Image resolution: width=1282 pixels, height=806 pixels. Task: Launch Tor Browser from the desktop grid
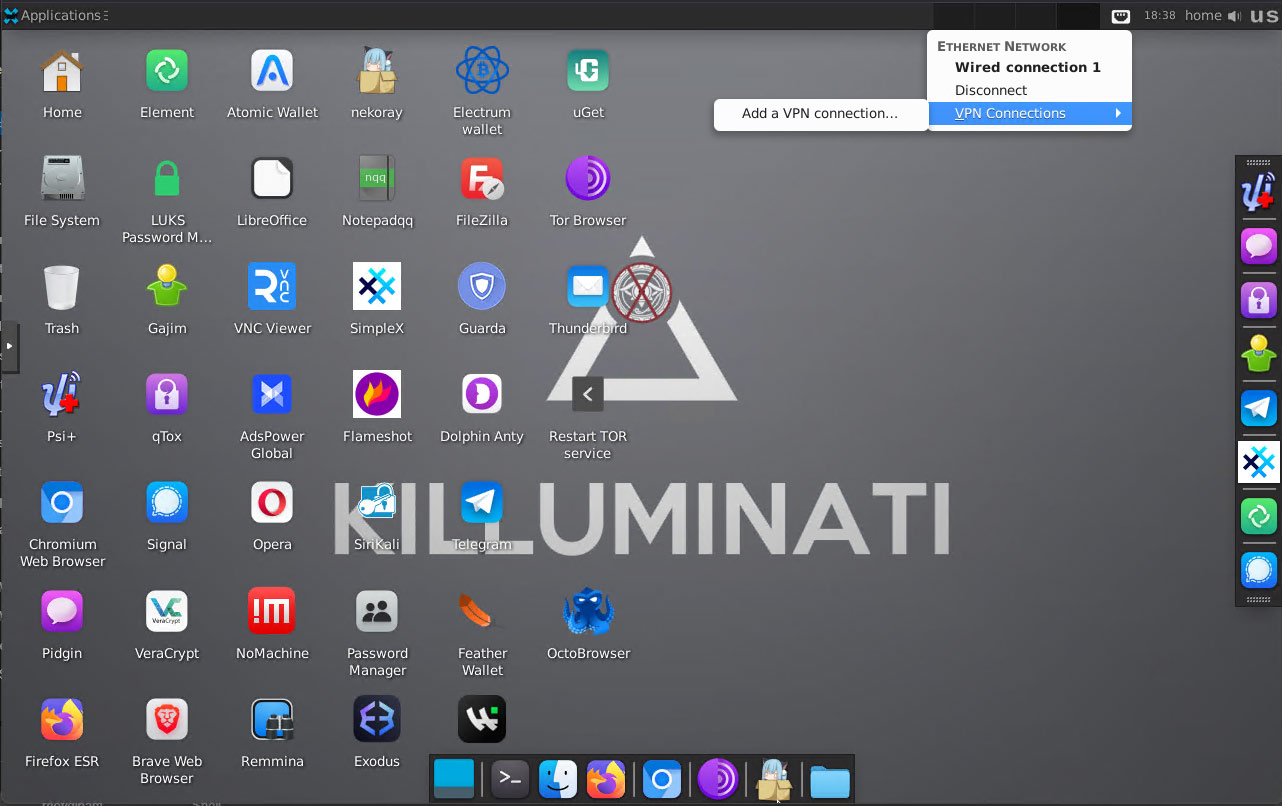coord(588,179)
